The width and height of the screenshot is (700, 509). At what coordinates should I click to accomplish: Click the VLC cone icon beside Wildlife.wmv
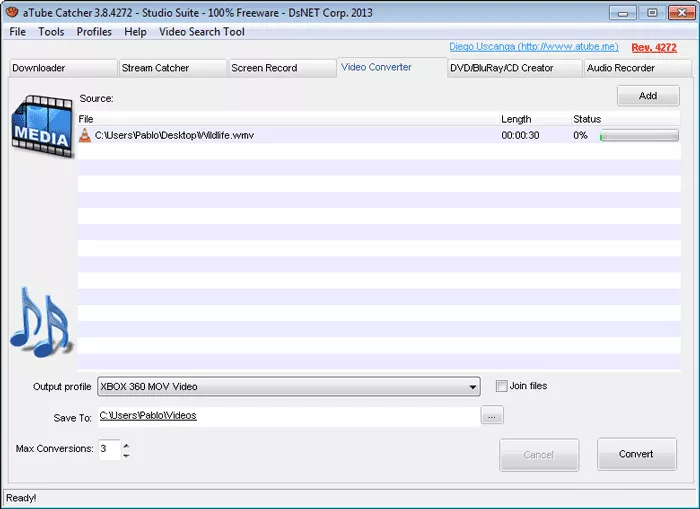click(x=85, y=135)
